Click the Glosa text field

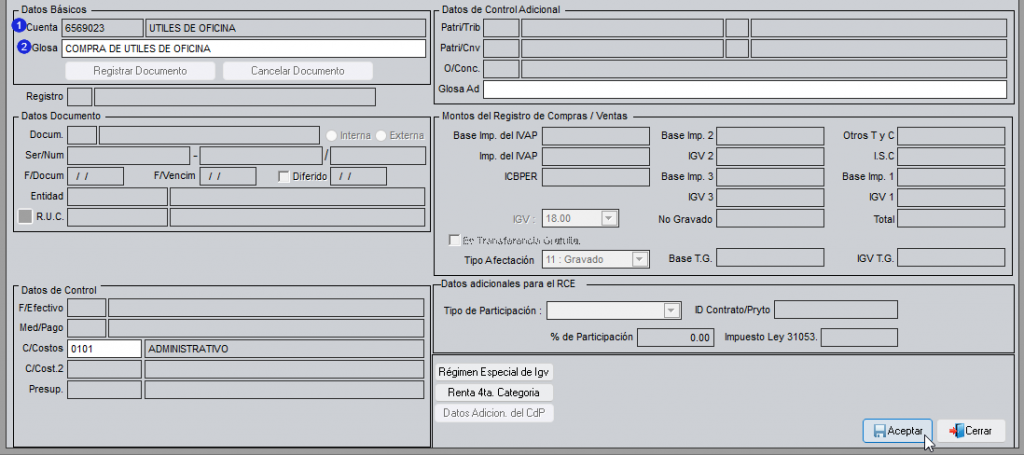[x=243, y=48]
